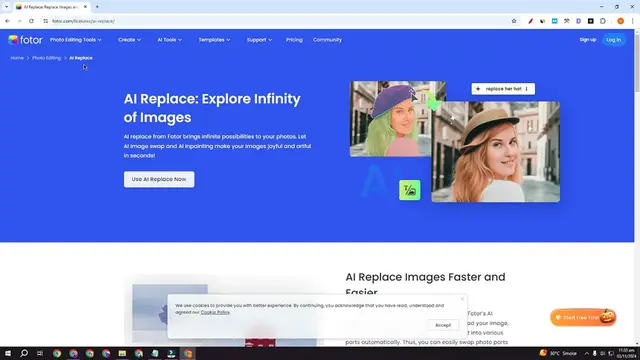Click the microphone tray icon
Image resolution: width=640 pixels, height=360 pixels.
595,353
